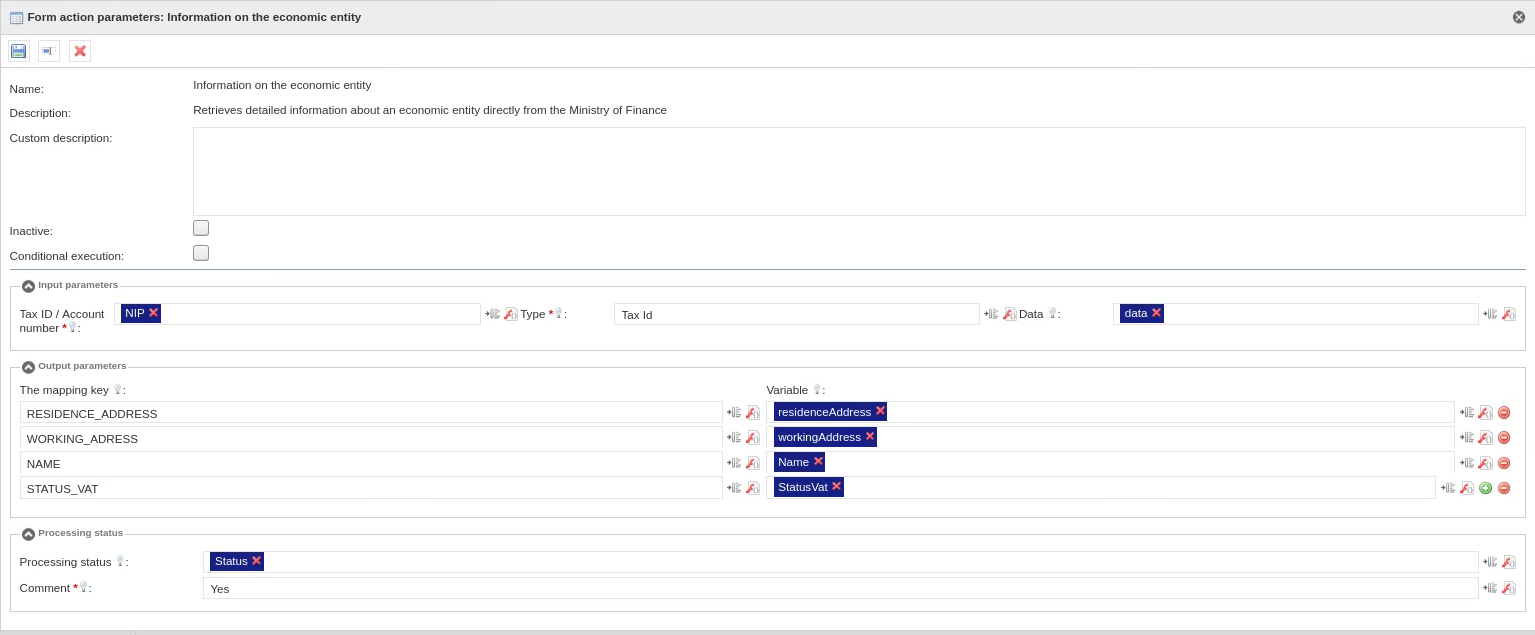This screenshot has width=1535, height=635.
Task: Click the second toolbar icon beside save
Action: tap(48, 51)
